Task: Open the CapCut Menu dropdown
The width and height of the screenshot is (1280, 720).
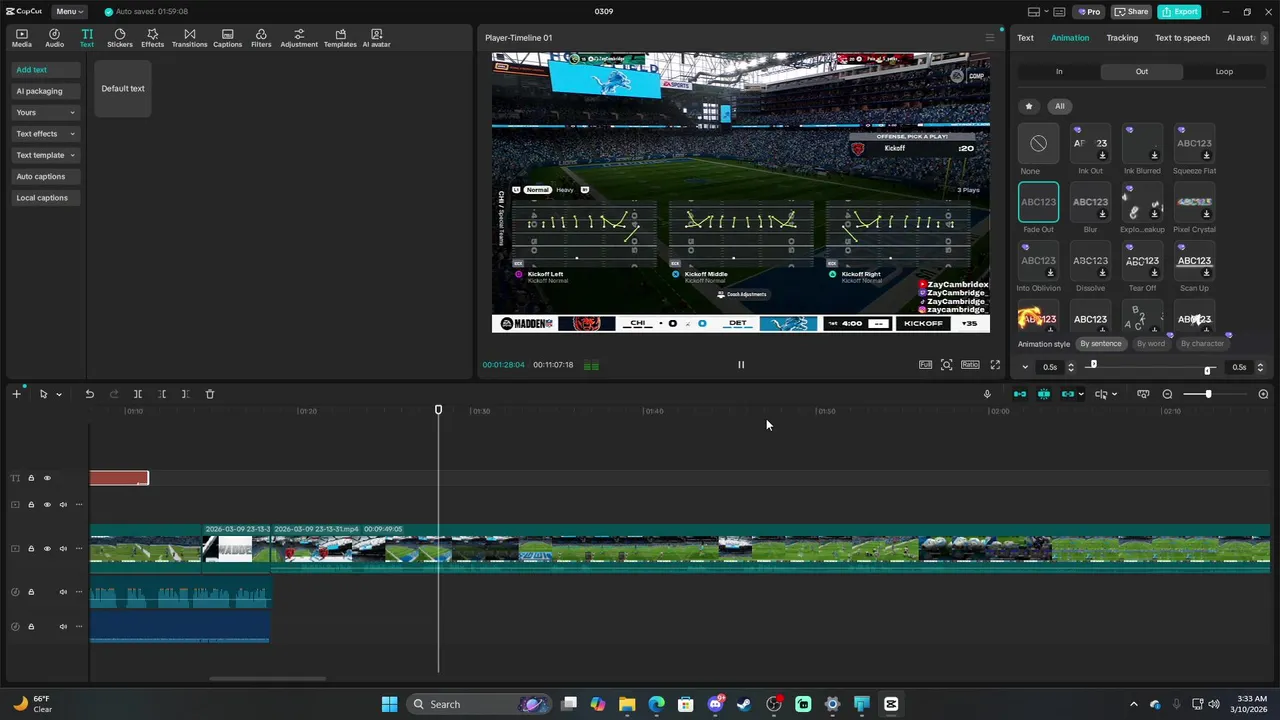Action: point(69,12)
